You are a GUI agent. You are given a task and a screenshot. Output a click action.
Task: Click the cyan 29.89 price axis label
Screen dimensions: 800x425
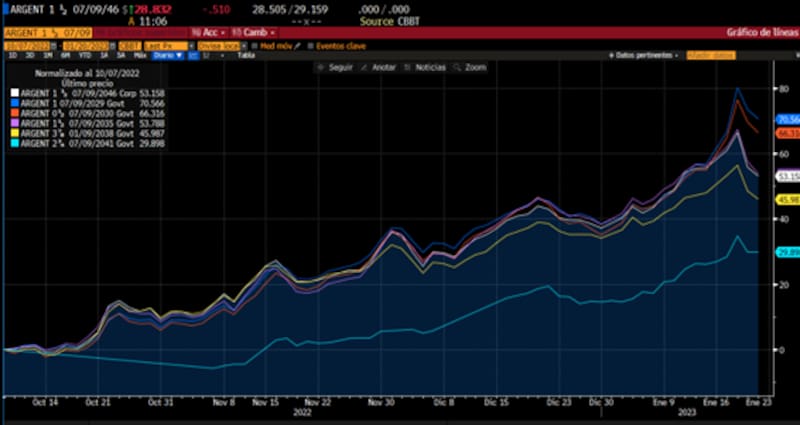pos(786,252)
